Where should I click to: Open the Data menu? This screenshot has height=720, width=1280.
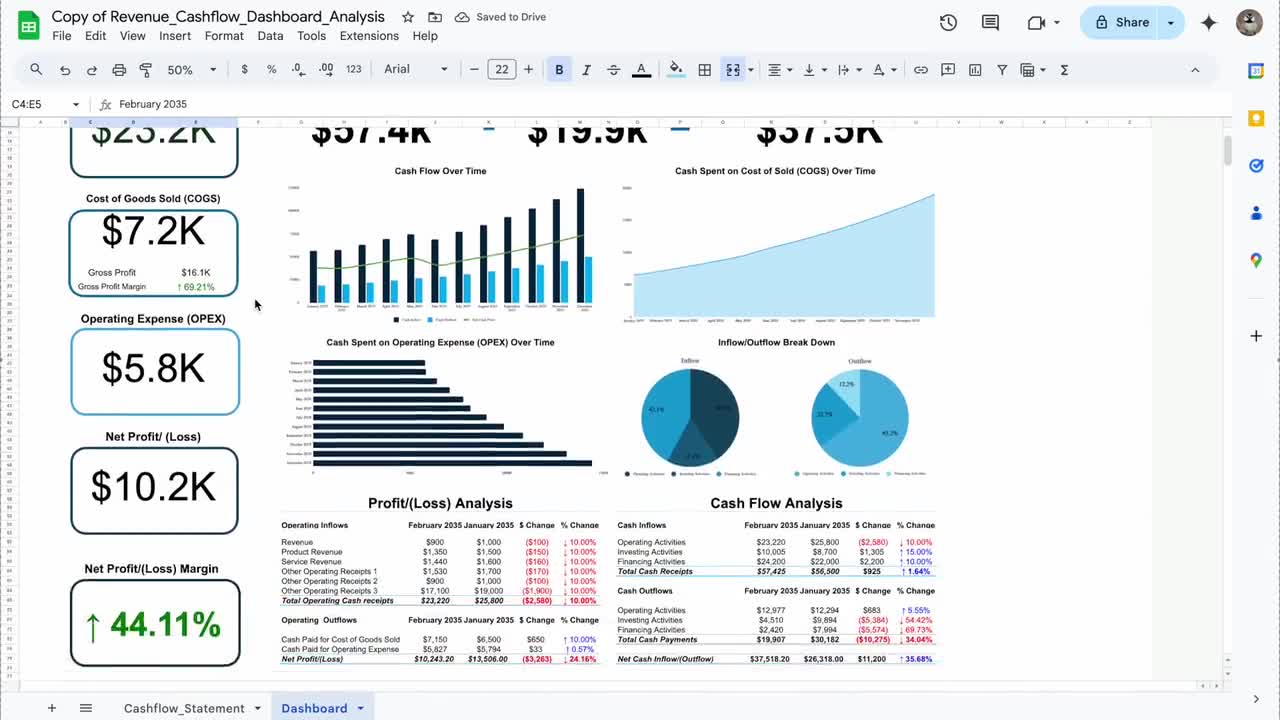[270, 36]
